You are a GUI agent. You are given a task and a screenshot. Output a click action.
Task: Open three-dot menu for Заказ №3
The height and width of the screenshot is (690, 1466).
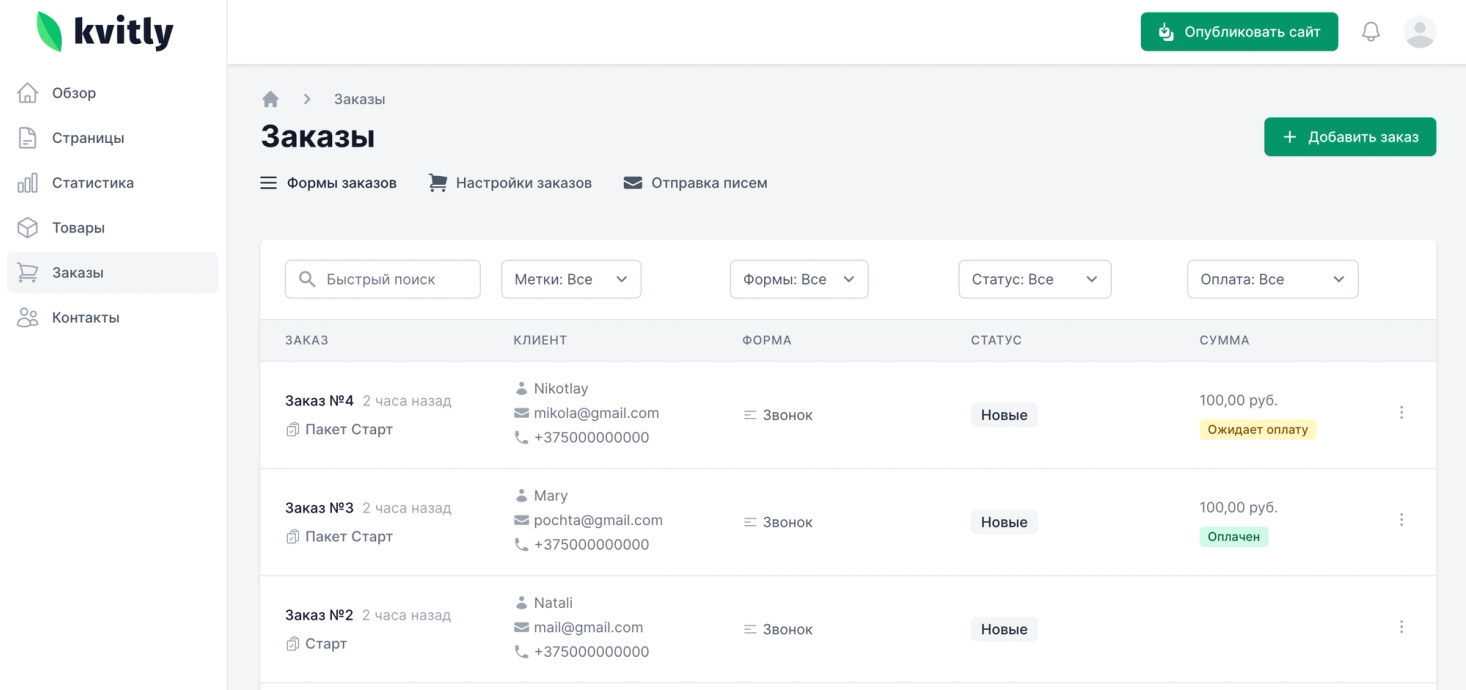tap(1401, 520)
